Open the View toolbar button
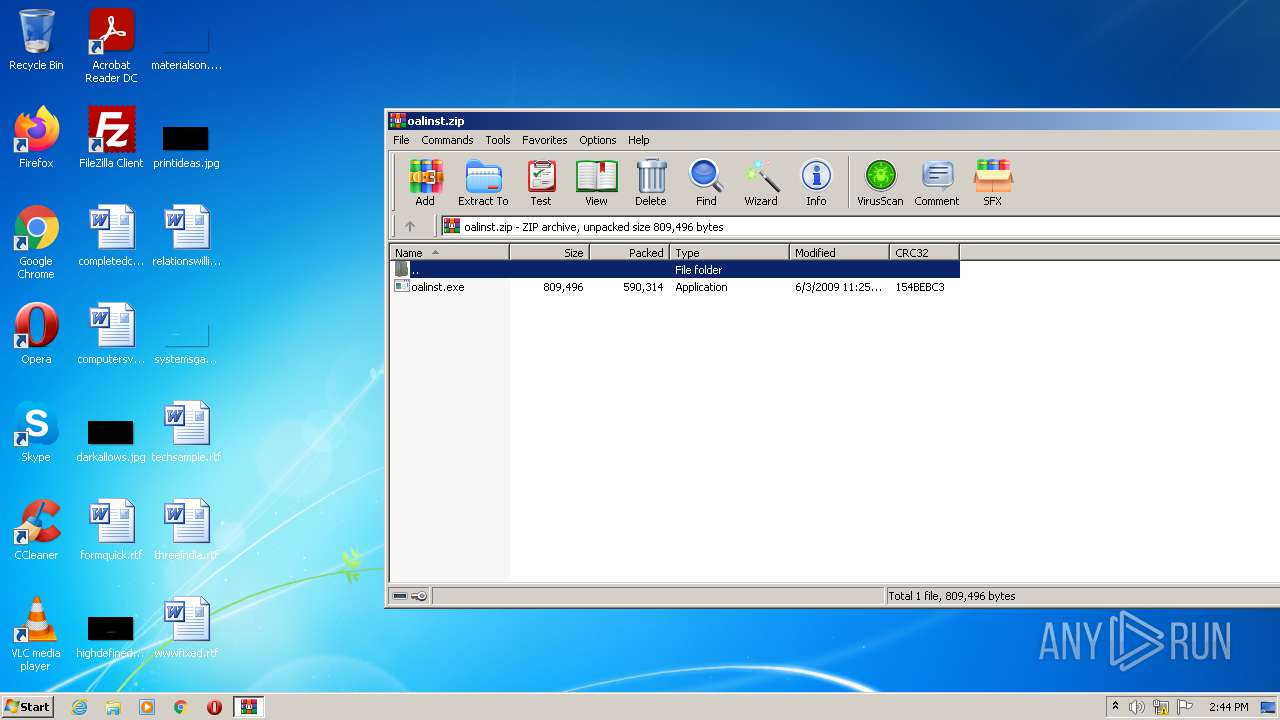This screenshot has width=1280, height=720. click(x=596, y=183)
